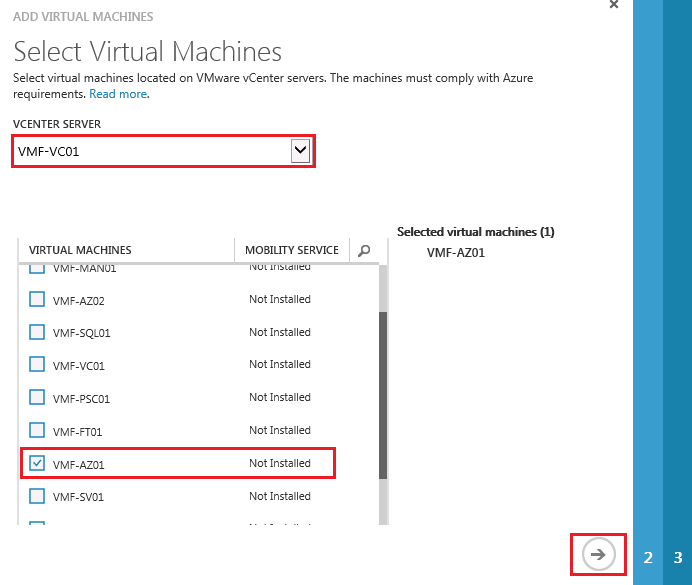This screenshot has width=692, height=585.
Task: Uncheck the VMF-AZ01 checkbox
Action: click(x=37, y=464)
